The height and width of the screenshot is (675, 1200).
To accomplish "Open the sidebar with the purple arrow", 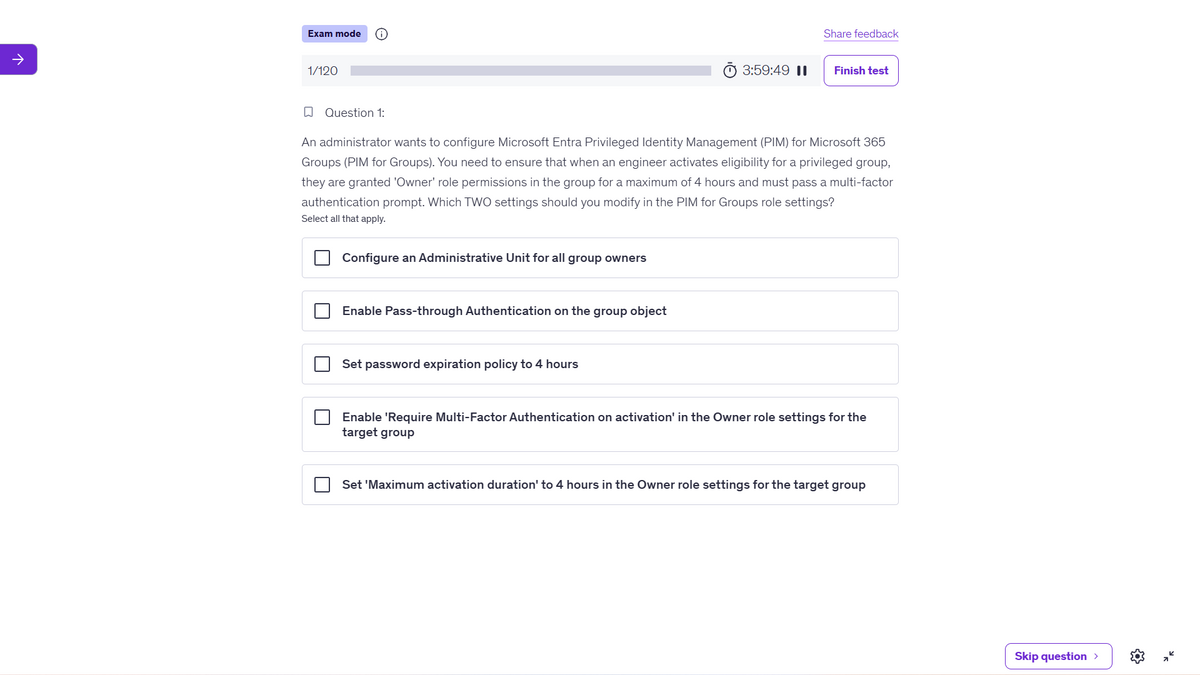I will [18, 60].
